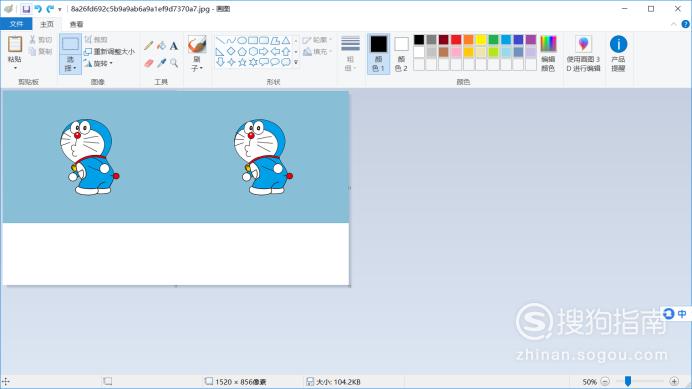
Task: Choose the Oval shape
Action: point(242,41)
